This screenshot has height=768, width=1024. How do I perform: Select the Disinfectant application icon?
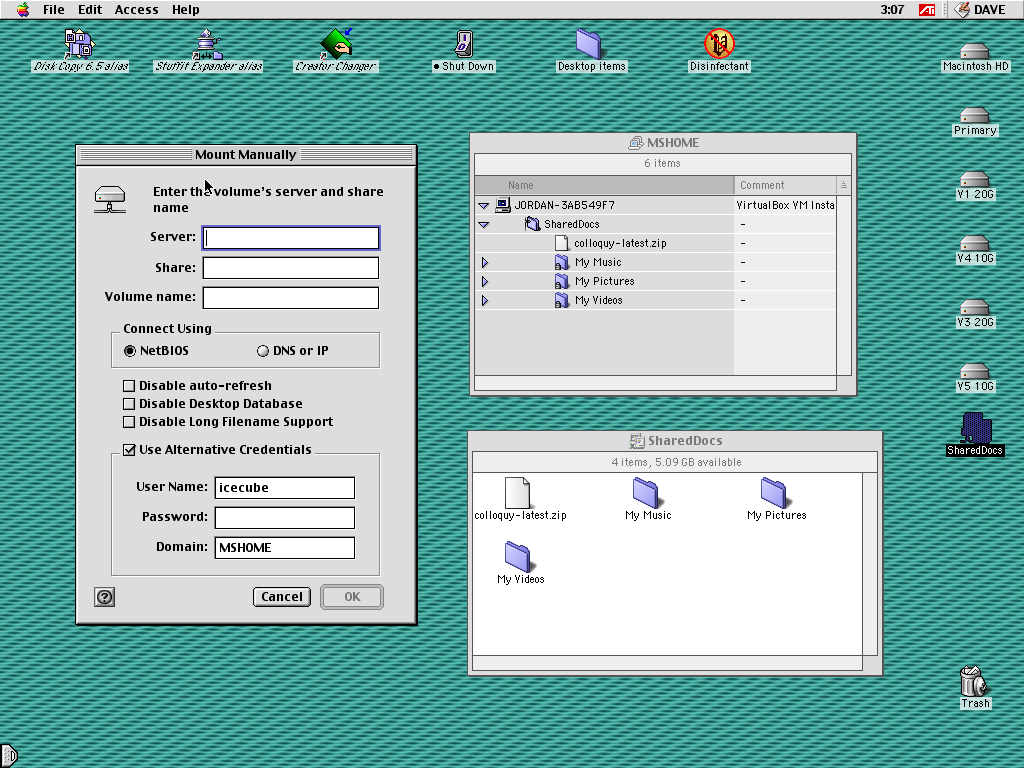click(719, 44)
